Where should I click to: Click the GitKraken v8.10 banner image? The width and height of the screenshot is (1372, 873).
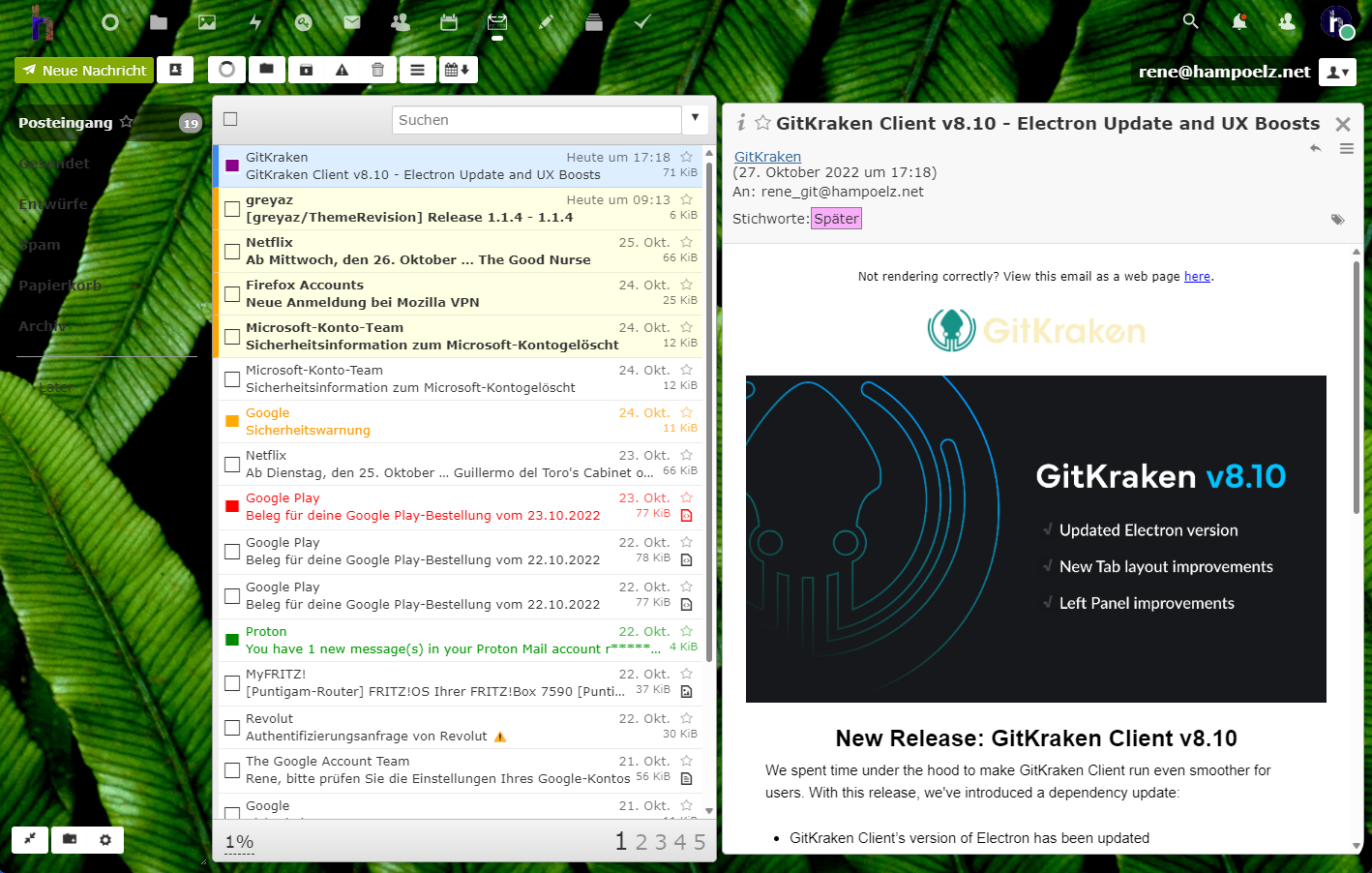pos(1036,539)
